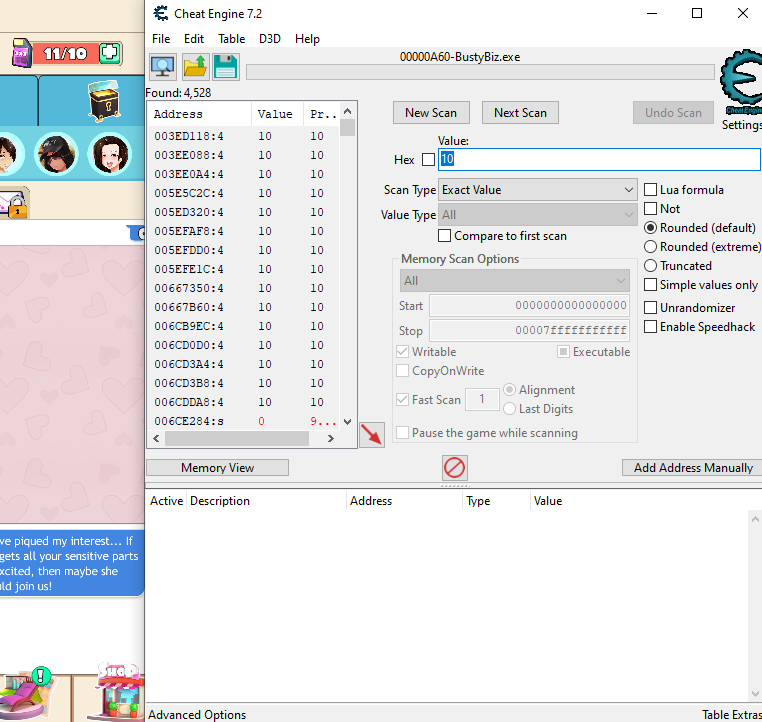Select the girl with cap avatar in game

pos(56,154)
